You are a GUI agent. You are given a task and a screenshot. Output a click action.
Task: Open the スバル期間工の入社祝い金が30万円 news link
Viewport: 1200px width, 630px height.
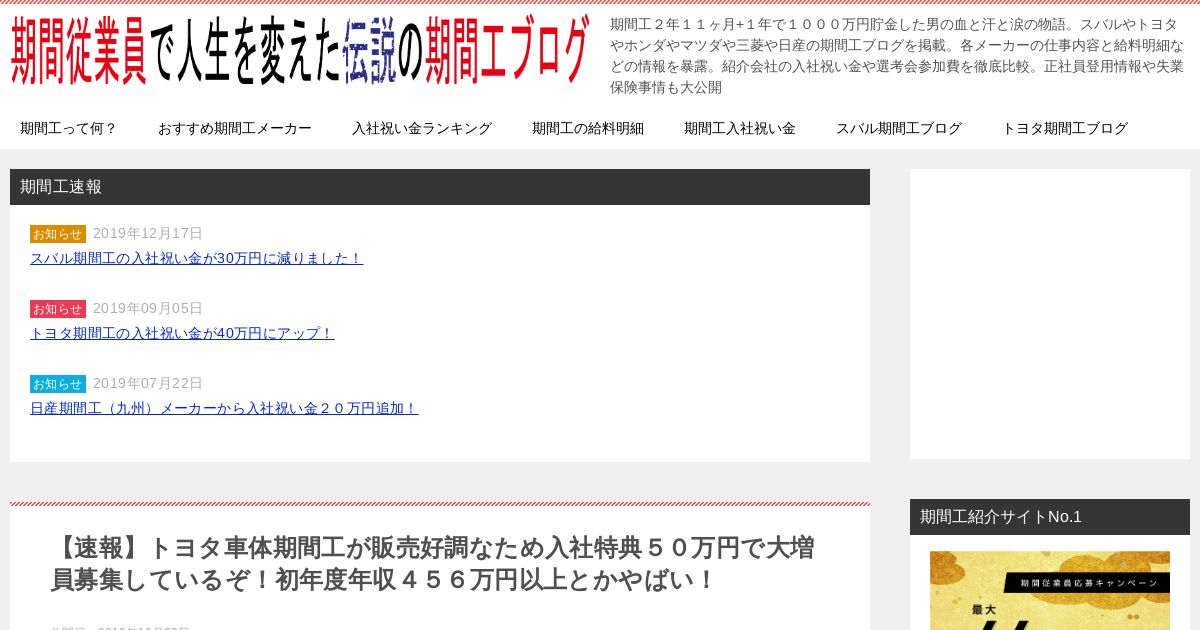click(196, 258)
